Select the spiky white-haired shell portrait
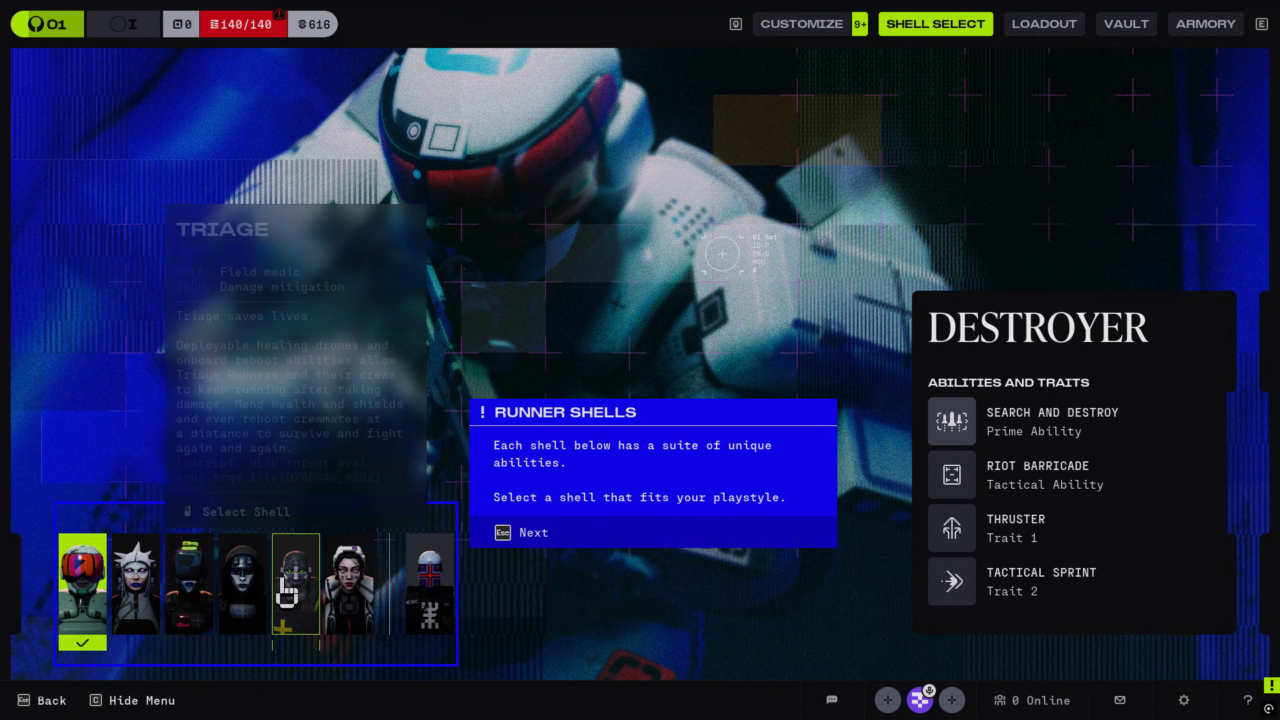1280x720 pixels. 136,584
